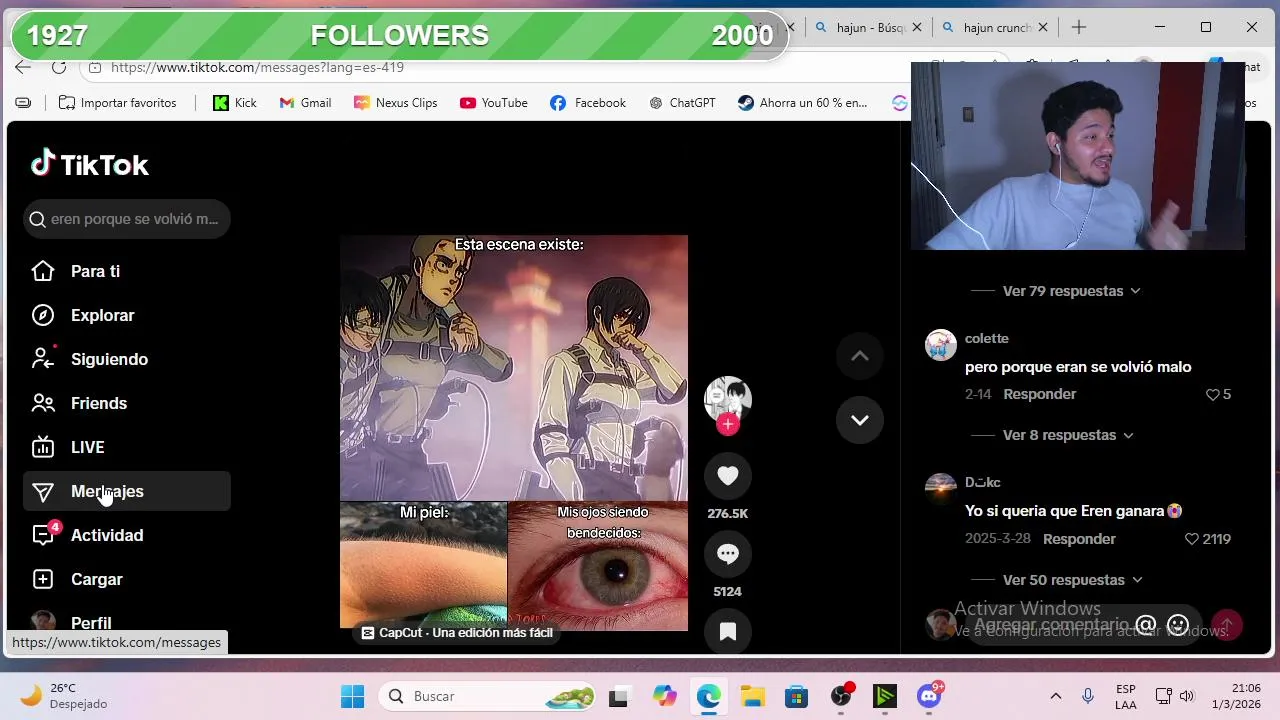Image resolution: width=1280 pixels, height=720 pixels.
Task: Click the taskbar microphone icon
Action: (x=1088, y=696)
